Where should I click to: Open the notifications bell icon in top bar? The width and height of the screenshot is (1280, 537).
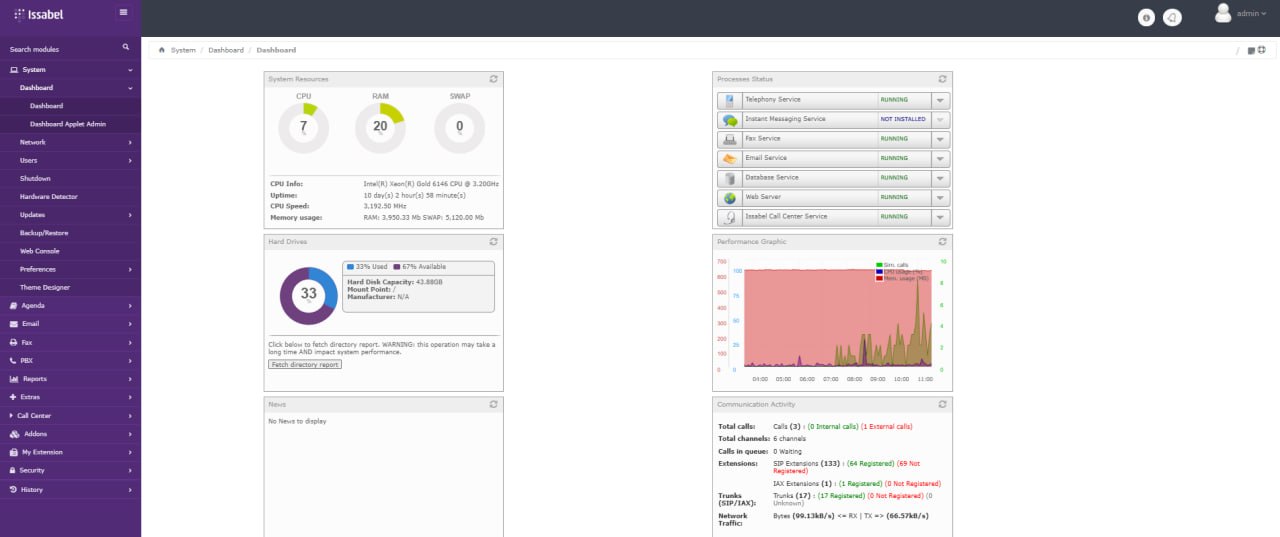point(1173,17)
